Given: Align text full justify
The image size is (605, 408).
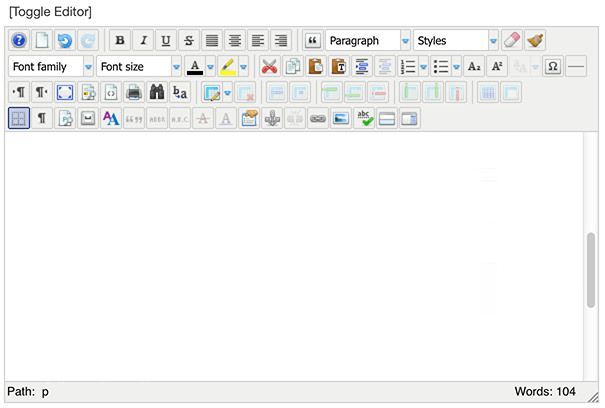Looking at the screenshot, I should click(x=212, y=40).
